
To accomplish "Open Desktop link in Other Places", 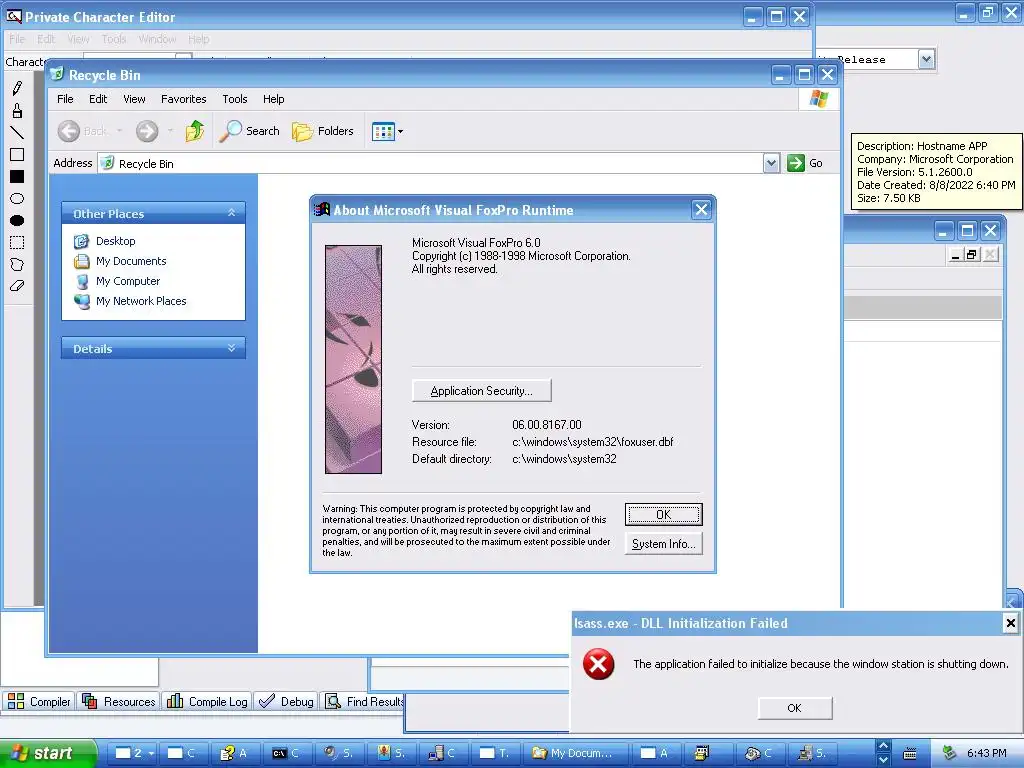I will click(x=105, y=241).
